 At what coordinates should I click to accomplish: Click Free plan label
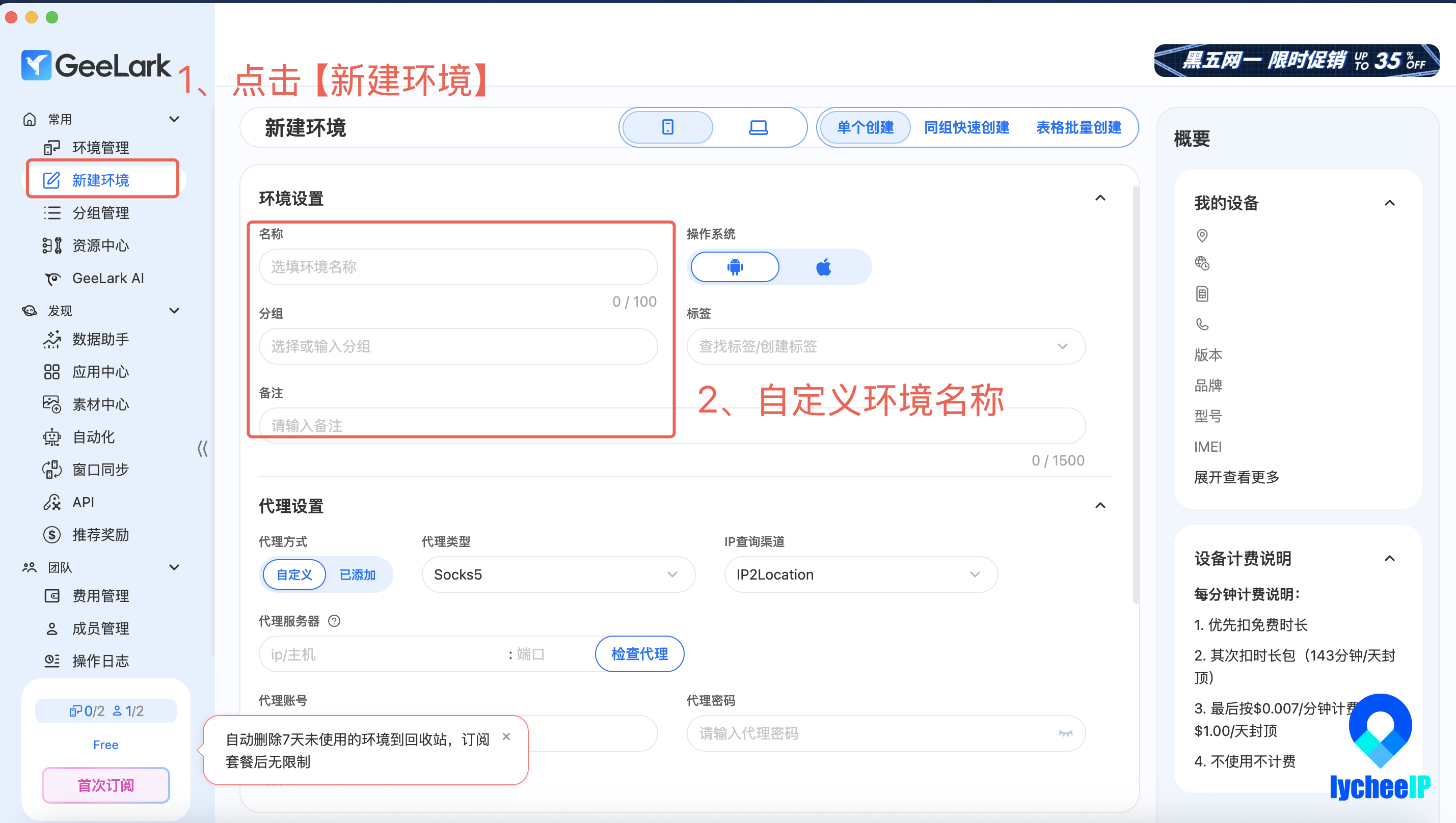click(x=106, y=745)
